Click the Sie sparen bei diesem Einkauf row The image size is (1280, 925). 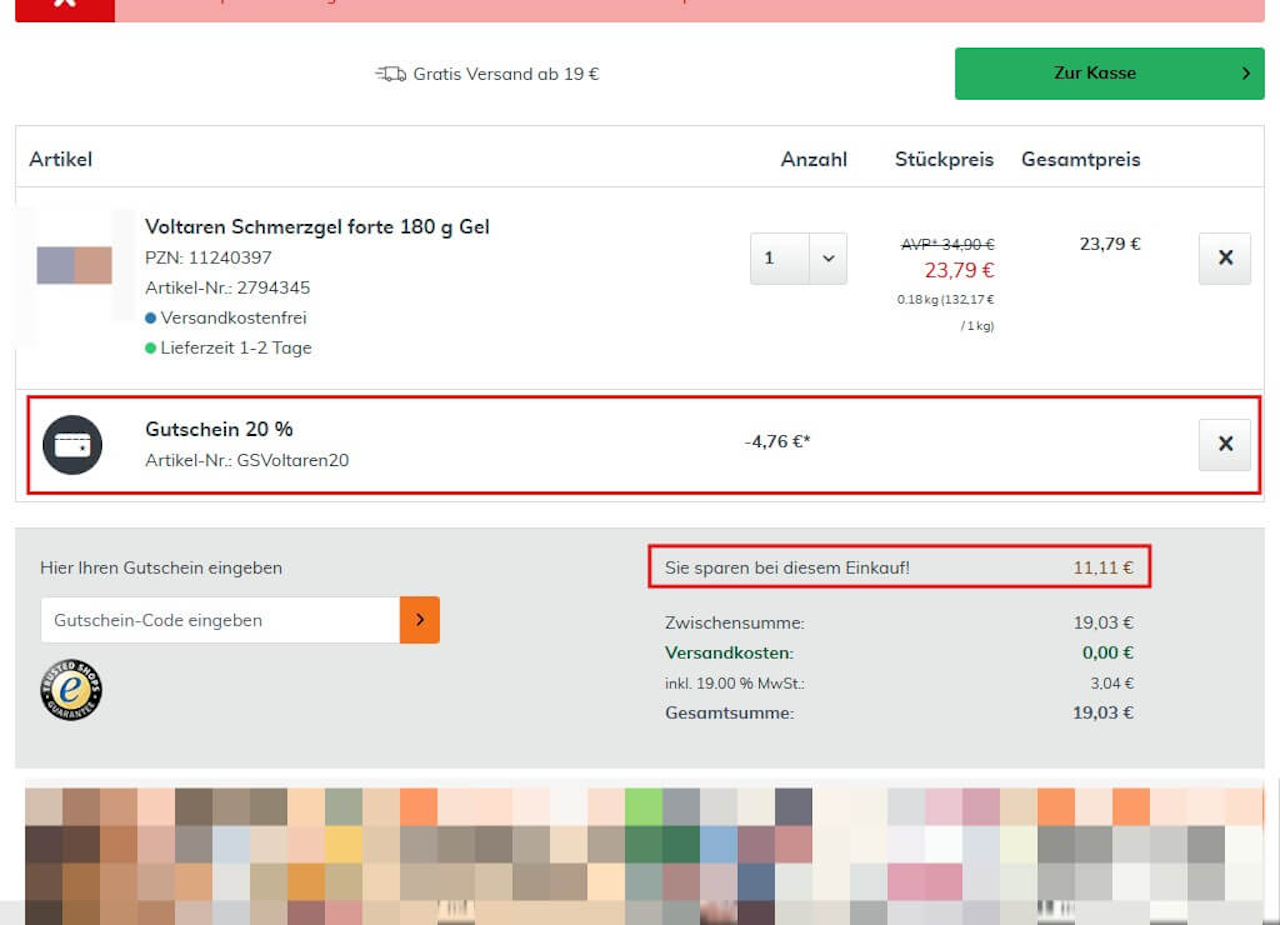pyautogui.click(x=899, y=567)
